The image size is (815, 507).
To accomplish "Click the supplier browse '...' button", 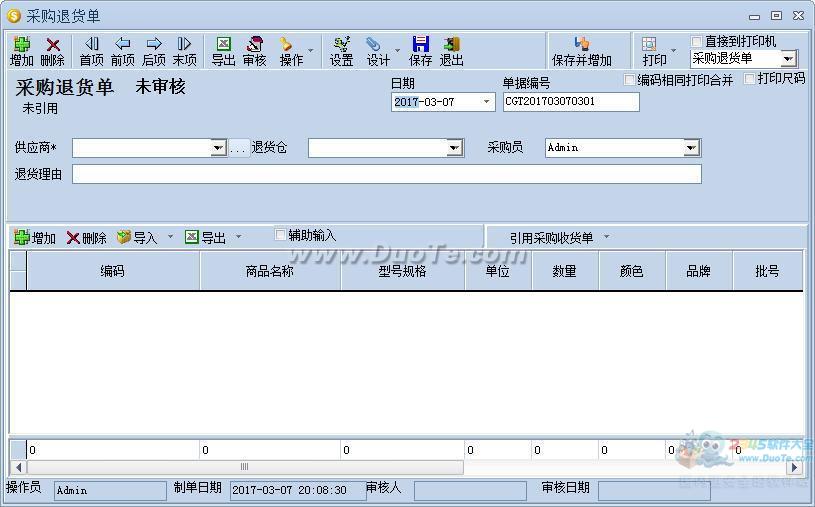I will pyautogui.click(x=238, y=148).
